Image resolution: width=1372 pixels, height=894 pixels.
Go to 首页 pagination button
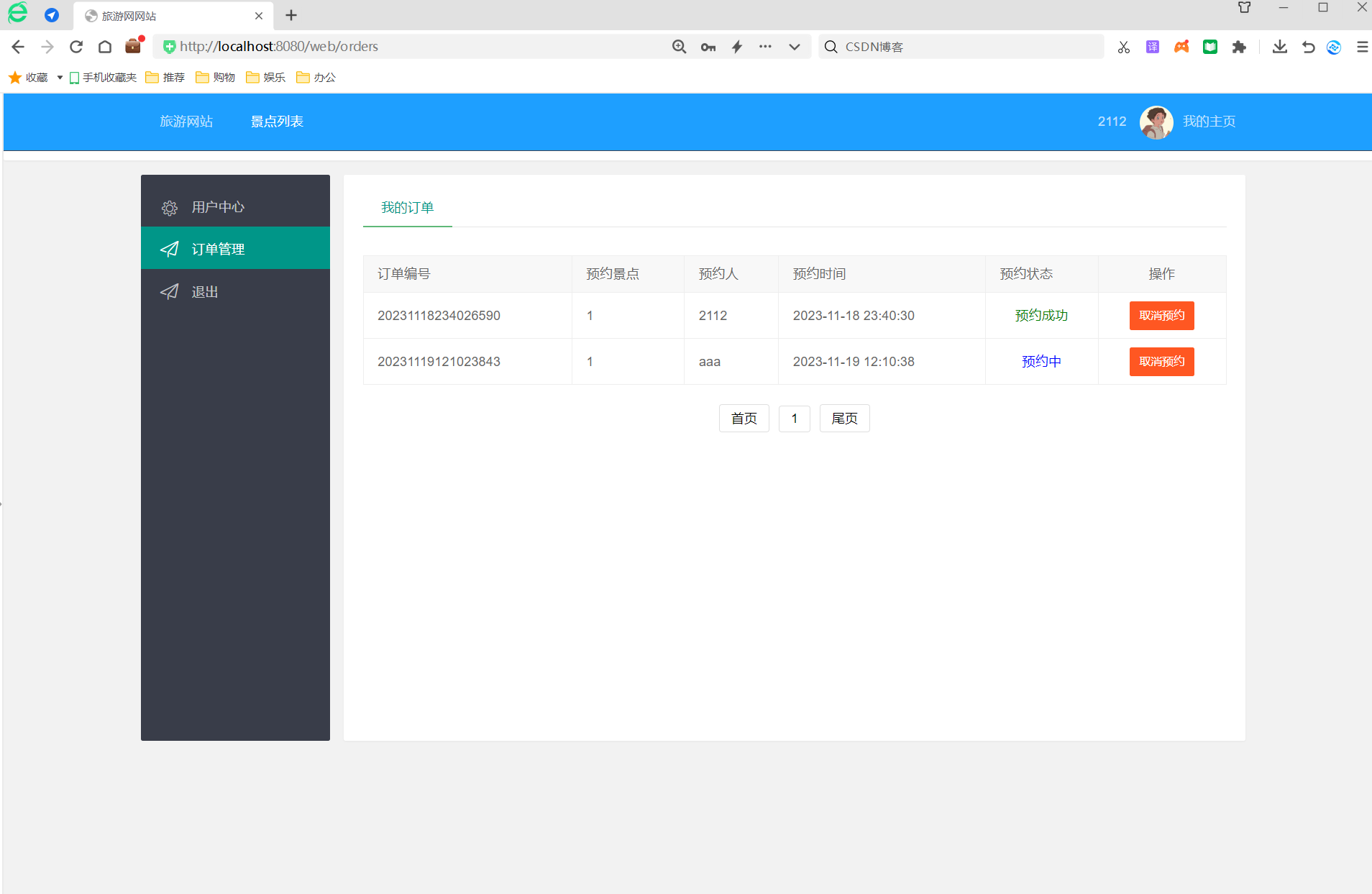pyautogui.click(x=744, y=419)
